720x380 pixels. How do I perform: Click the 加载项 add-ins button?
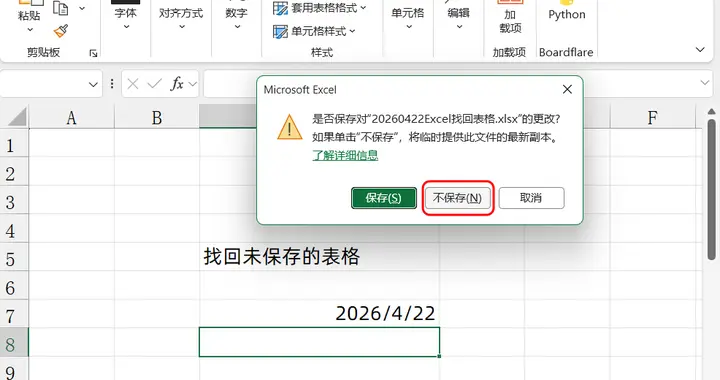click(x=510, y=18)
